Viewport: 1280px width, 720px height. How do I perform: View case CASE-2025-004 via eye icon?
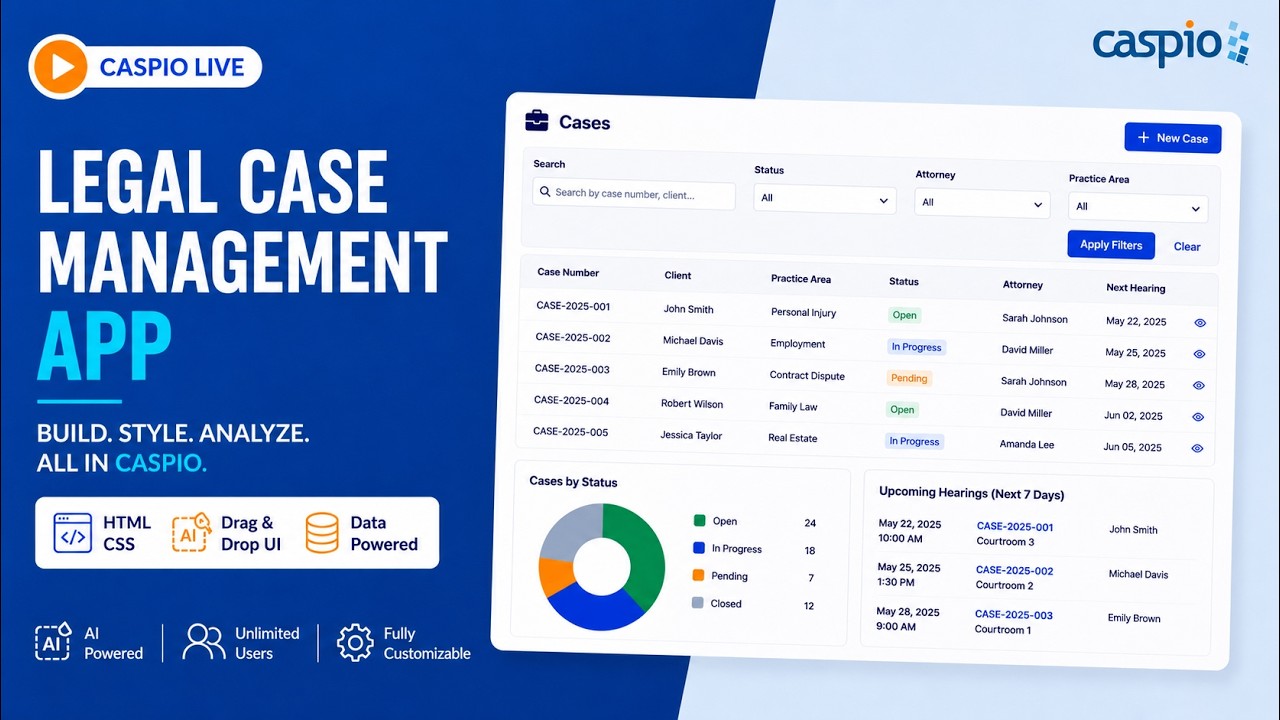(x=1198, y=417)
